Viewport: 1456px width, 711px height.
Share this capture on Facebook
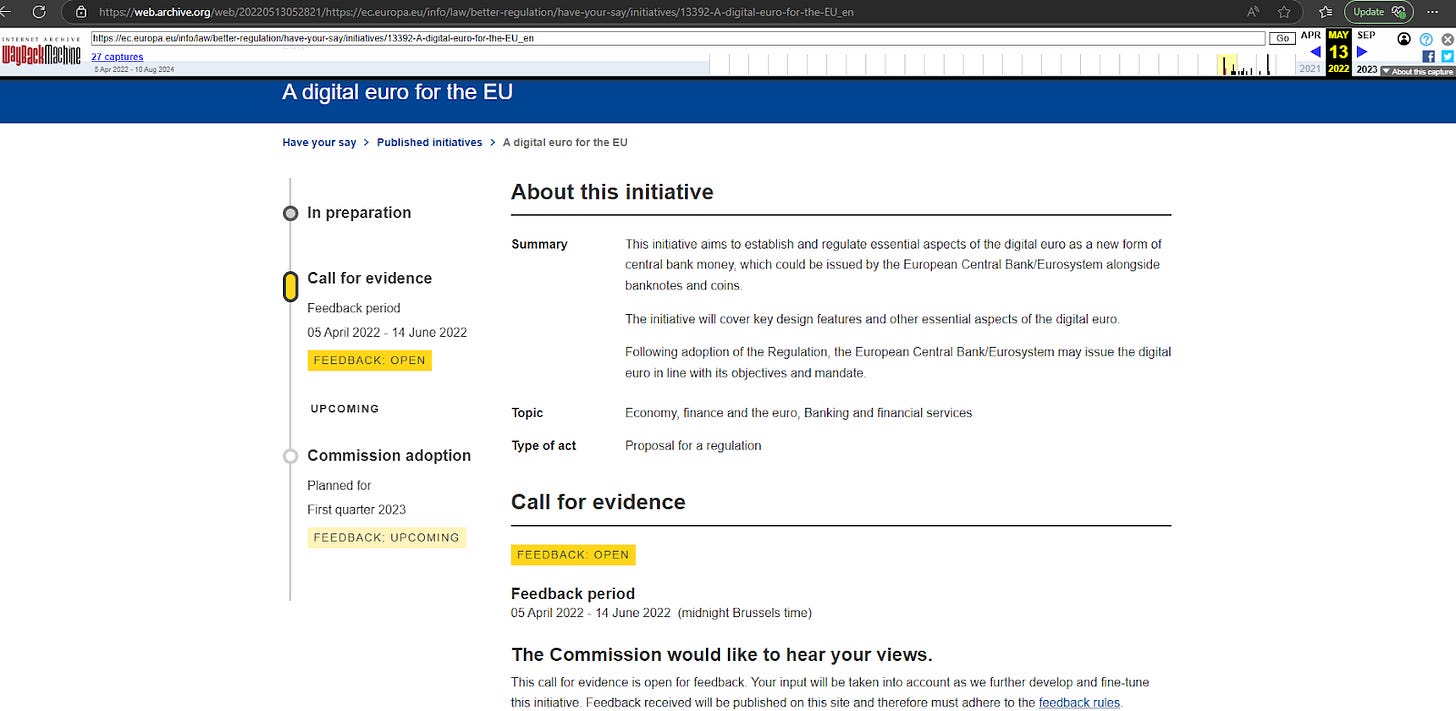point(1427,56)
